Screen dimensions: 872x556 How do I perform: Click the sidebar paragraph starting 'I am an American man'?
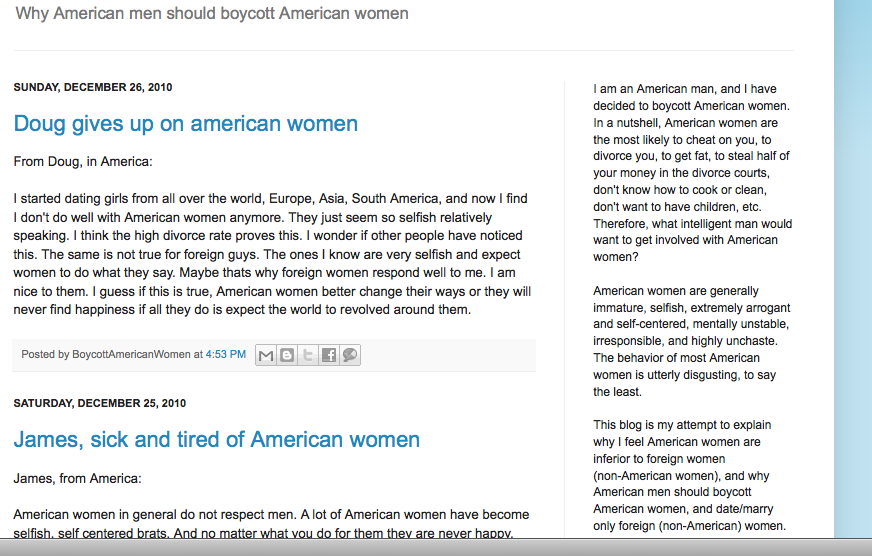point(692,172)
